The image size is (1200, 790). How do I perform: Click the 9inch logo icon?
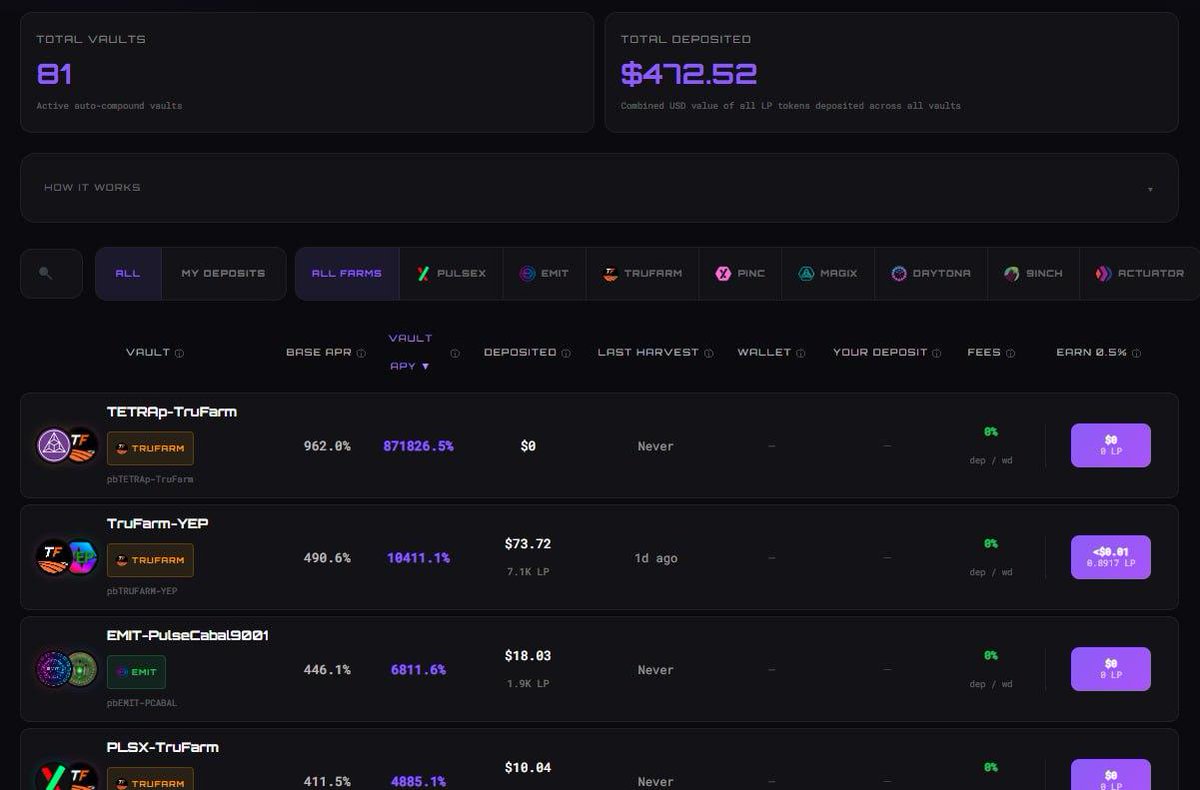click(1012, 273)
